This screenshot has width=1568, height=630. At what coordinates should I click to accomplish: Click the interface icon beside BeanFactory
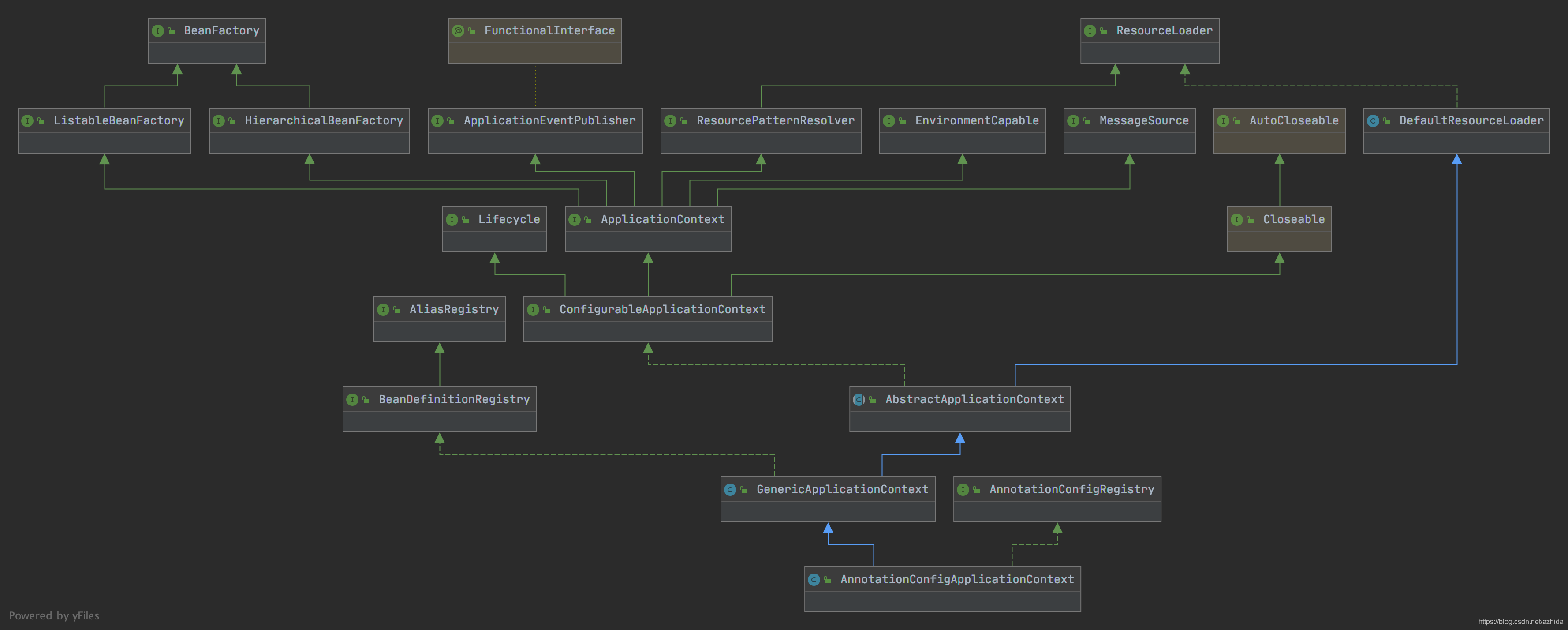[158, 30]
